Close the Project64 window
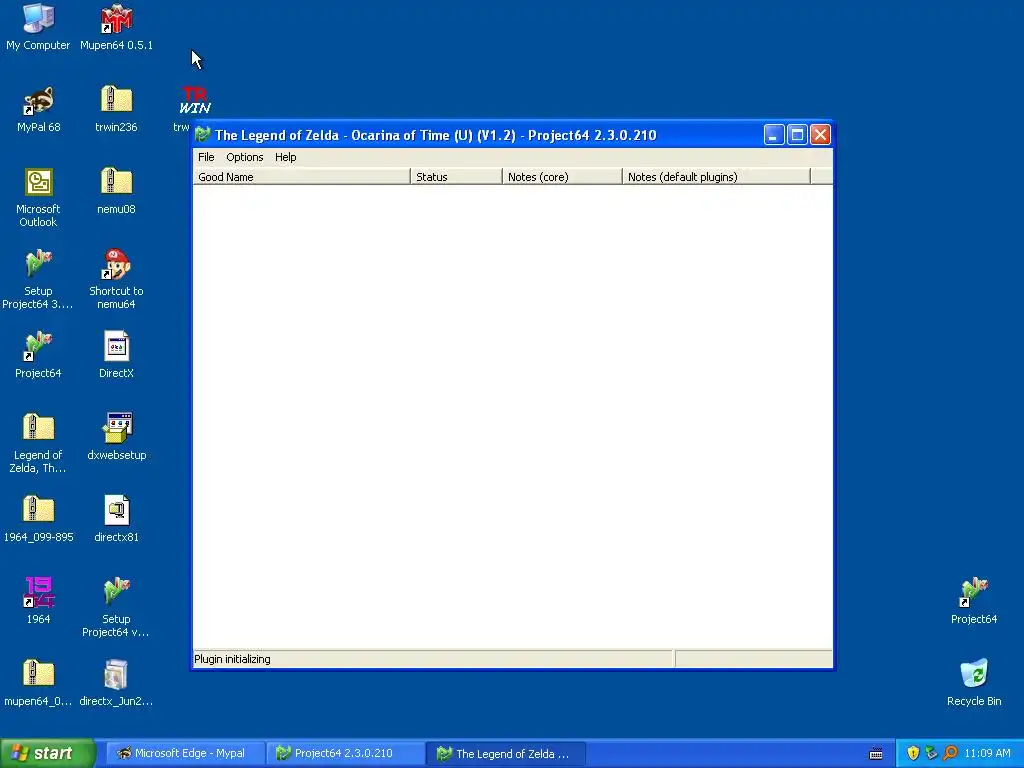1024x768 pixels. click(820, 135)
